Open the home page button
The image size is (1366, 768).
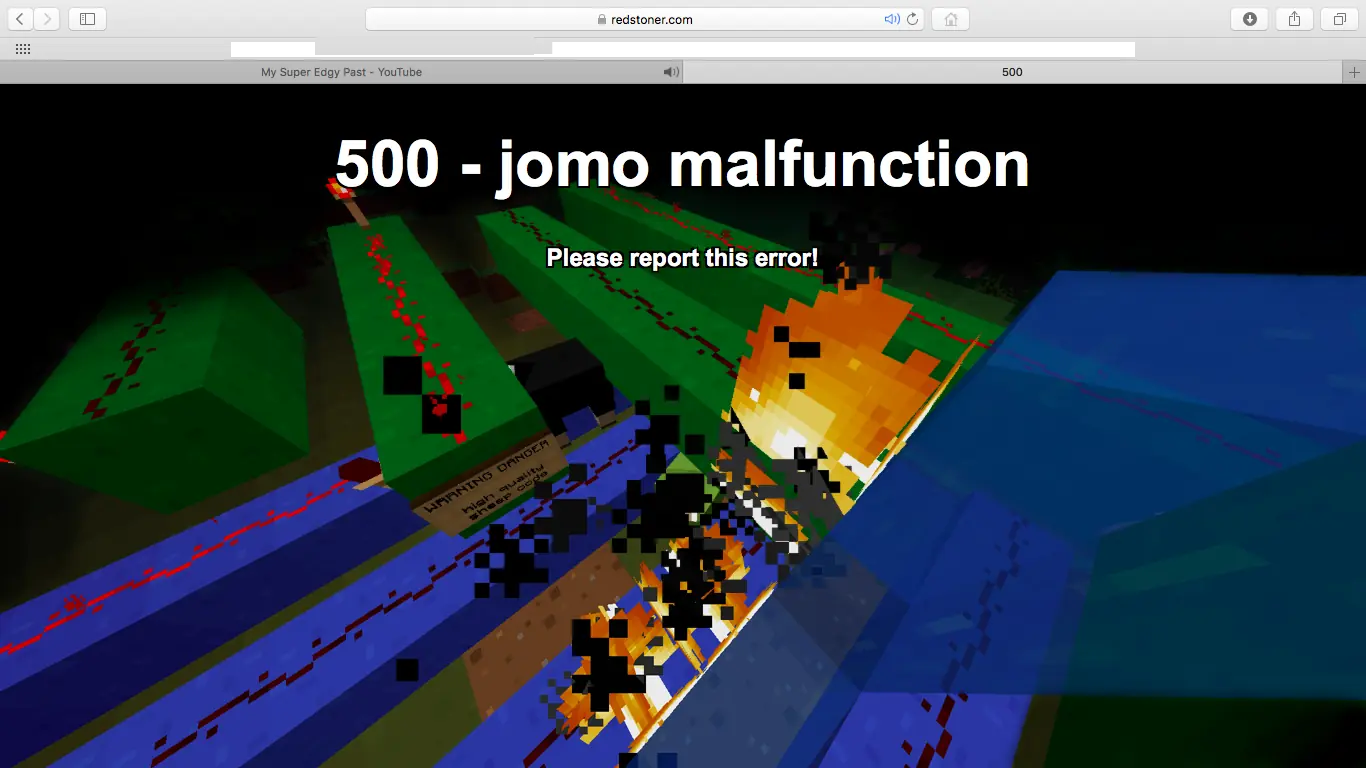coord(950,19)
